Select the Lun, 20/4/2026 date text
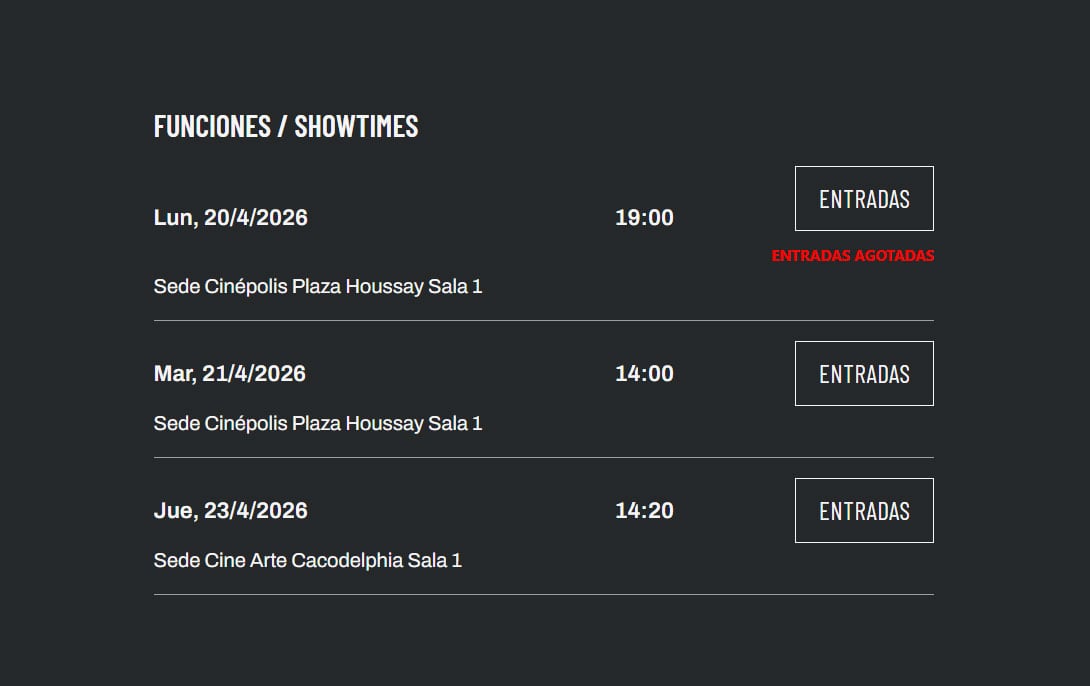Viewport: 1090px width, 686px height. [230, 218]
